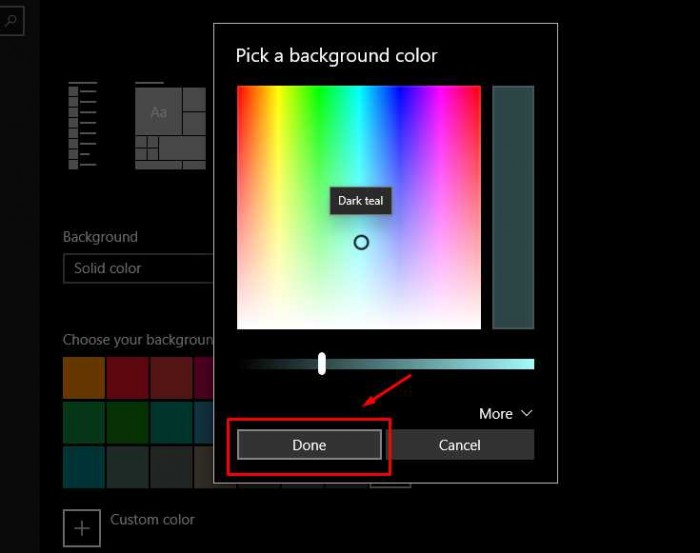Select the dark gray swatch in third row
This screenshot has height=553, width=700.
(x=171, y=466)
